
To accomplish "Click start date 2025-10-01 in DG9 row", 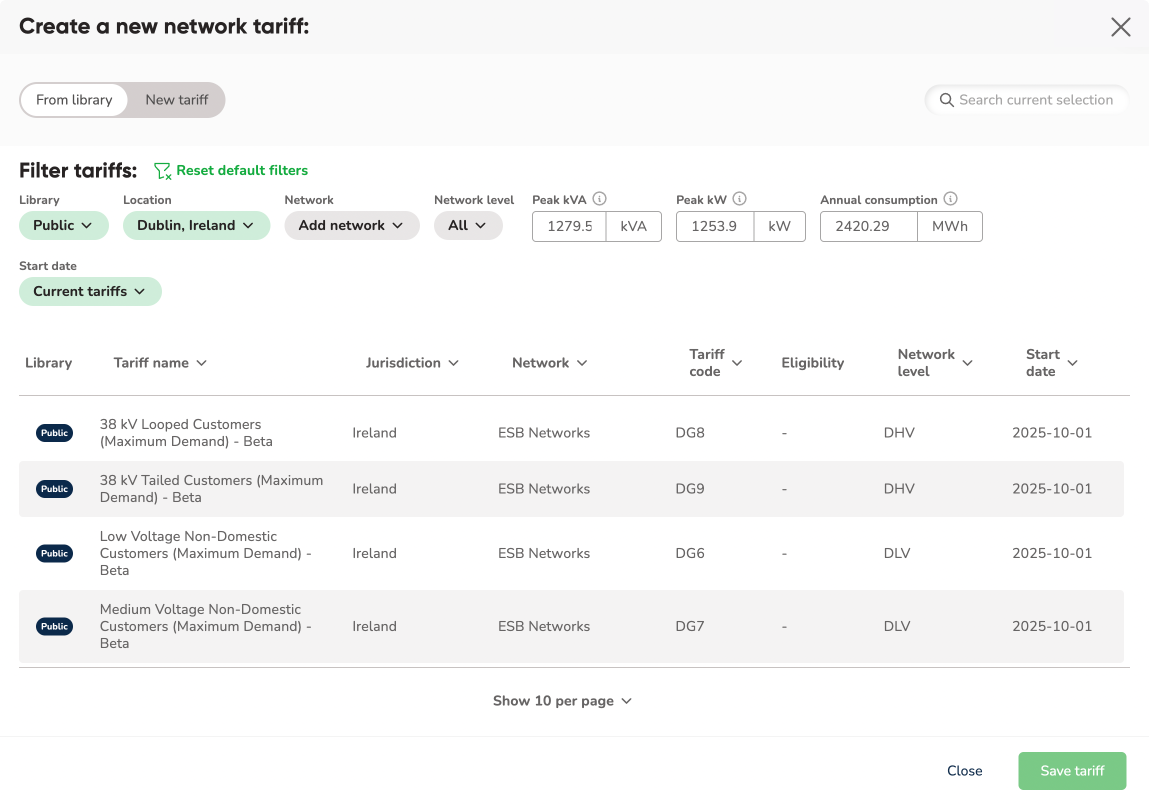I will pyautogui.click(x=1052, y=489).
